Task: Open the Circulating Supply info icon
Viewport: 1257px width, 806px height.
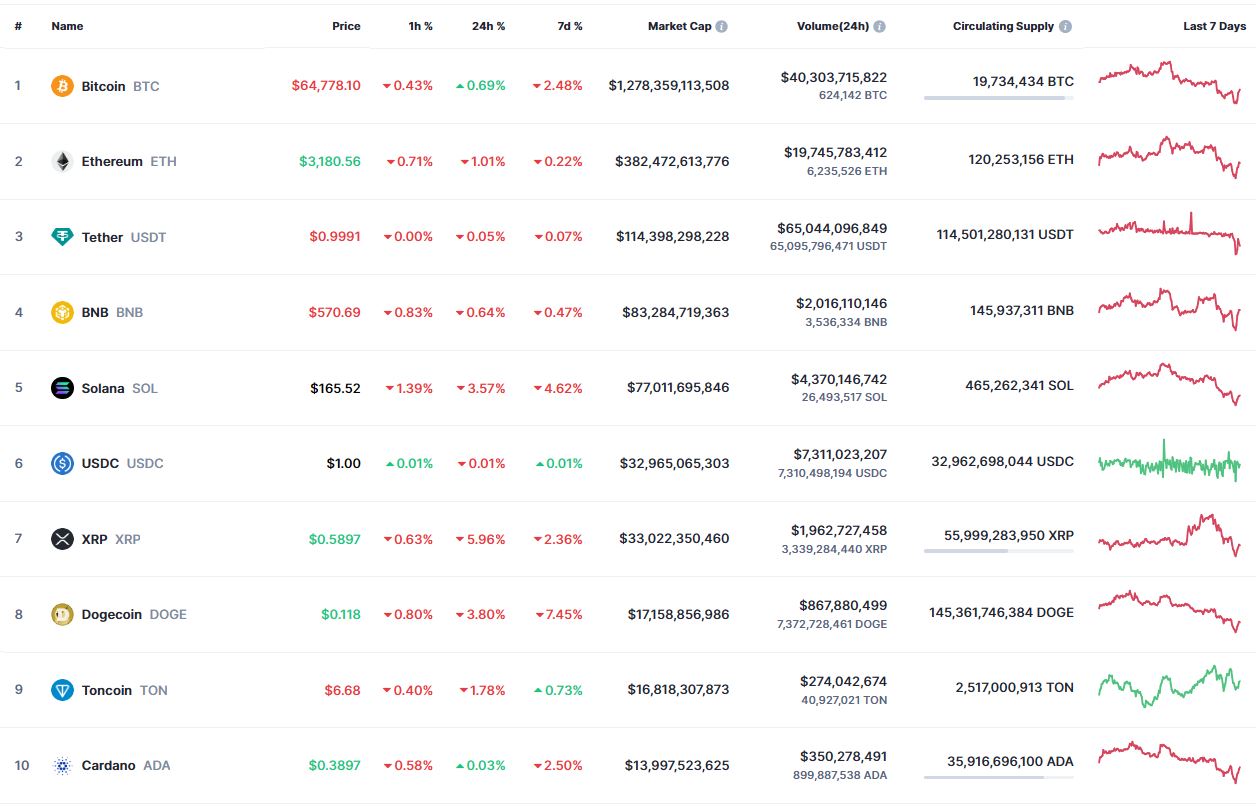Action: click(x=1065, y=27)
